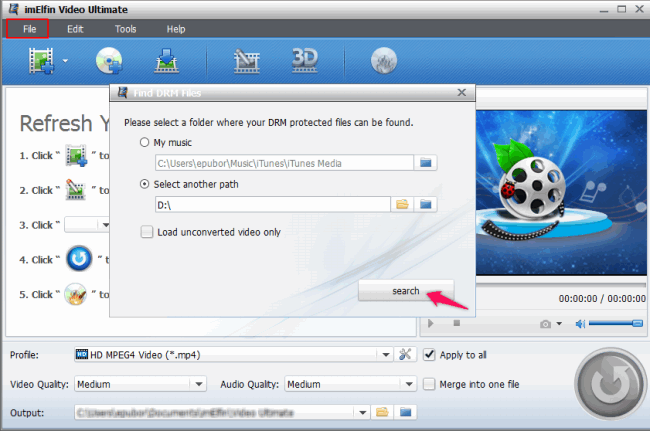This screenshot has height=431, width=650.
Task: Open profile settings scissors-wrench icon
Action: coord(405,354)
